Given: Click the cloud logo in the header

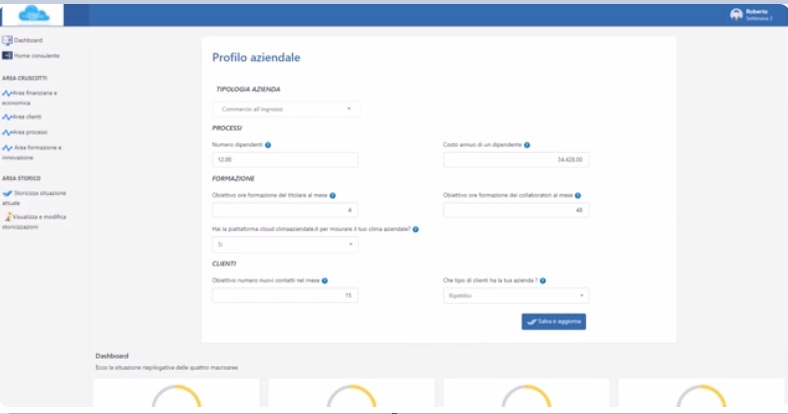Looking at the screenshot, I should pos(34,14).
